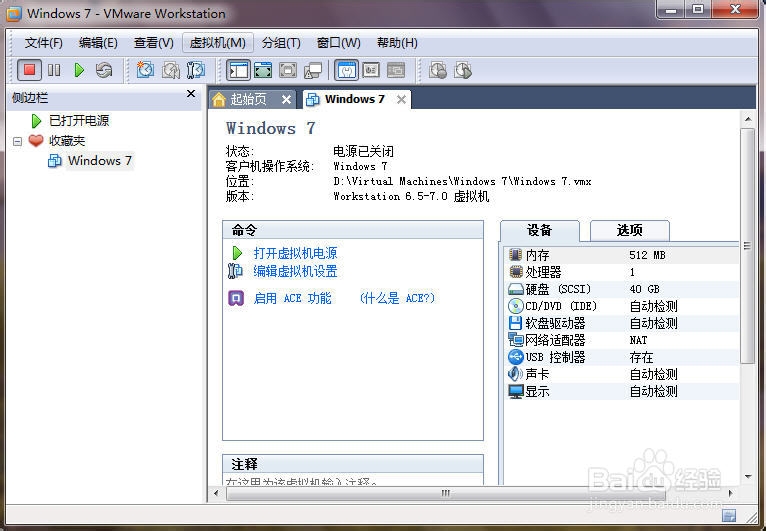The height and width of the screenshot is (531, 766).
Task: Click the suspend (pause) toolbar button
Action: (54, 70)
